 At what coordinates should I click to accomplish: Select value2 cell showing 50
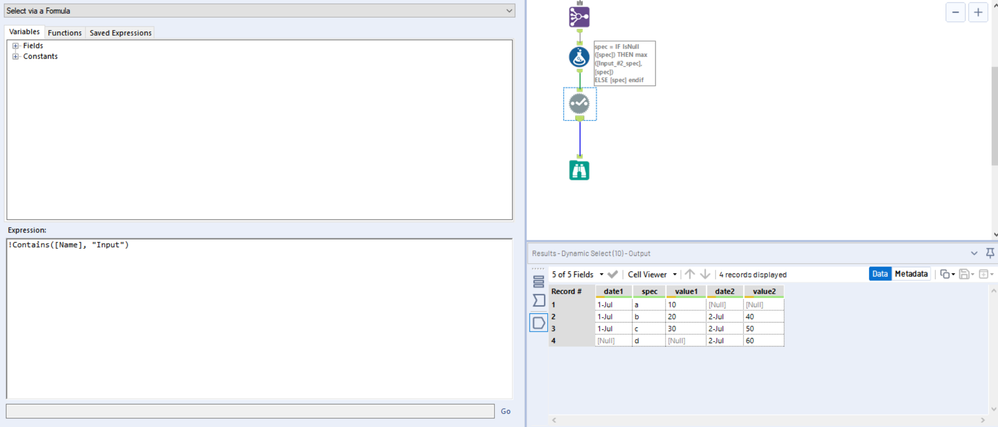coord(764,328)
